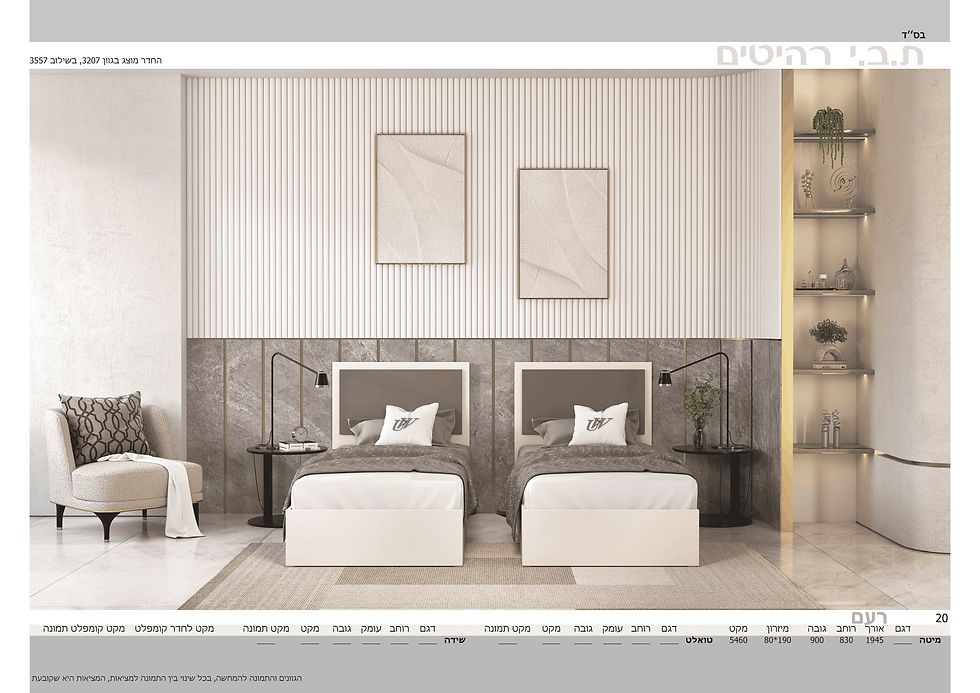The height and width of the screenshot is (693, 980).
Task: Select page number 20
Action: tap(941, 618)
